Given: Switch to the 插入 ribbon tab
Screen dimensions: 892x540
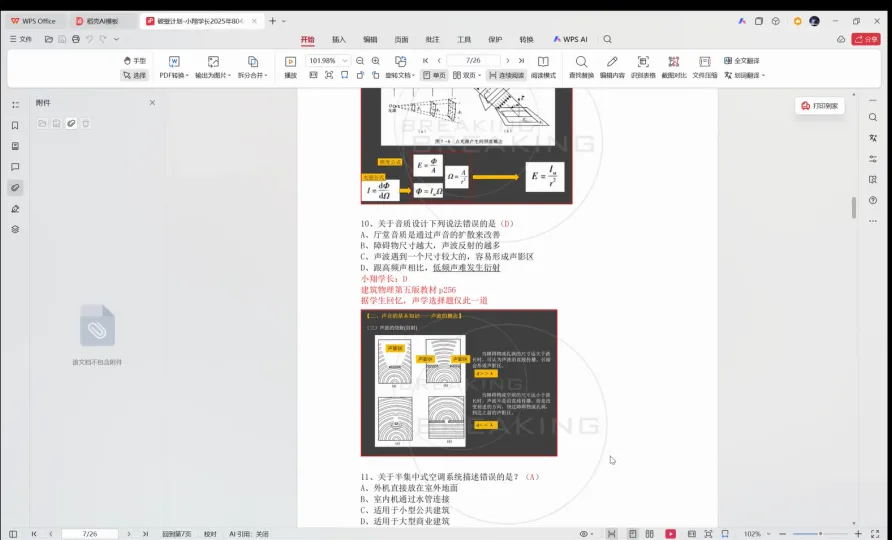Looking at the screenshot, I should tap(339, 39).
